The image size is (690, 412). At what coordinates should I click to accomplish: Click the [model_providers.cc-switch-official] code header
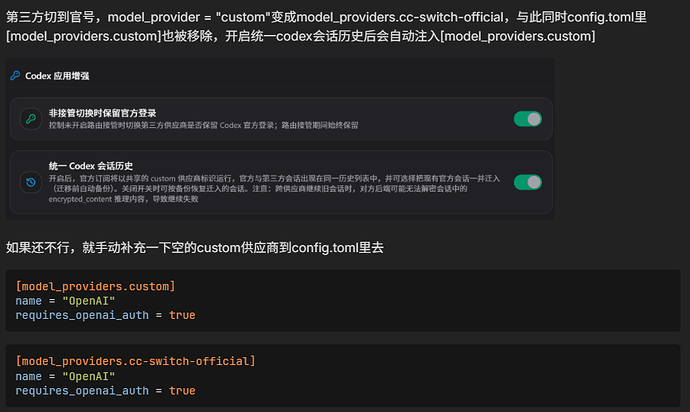[135, 361]
